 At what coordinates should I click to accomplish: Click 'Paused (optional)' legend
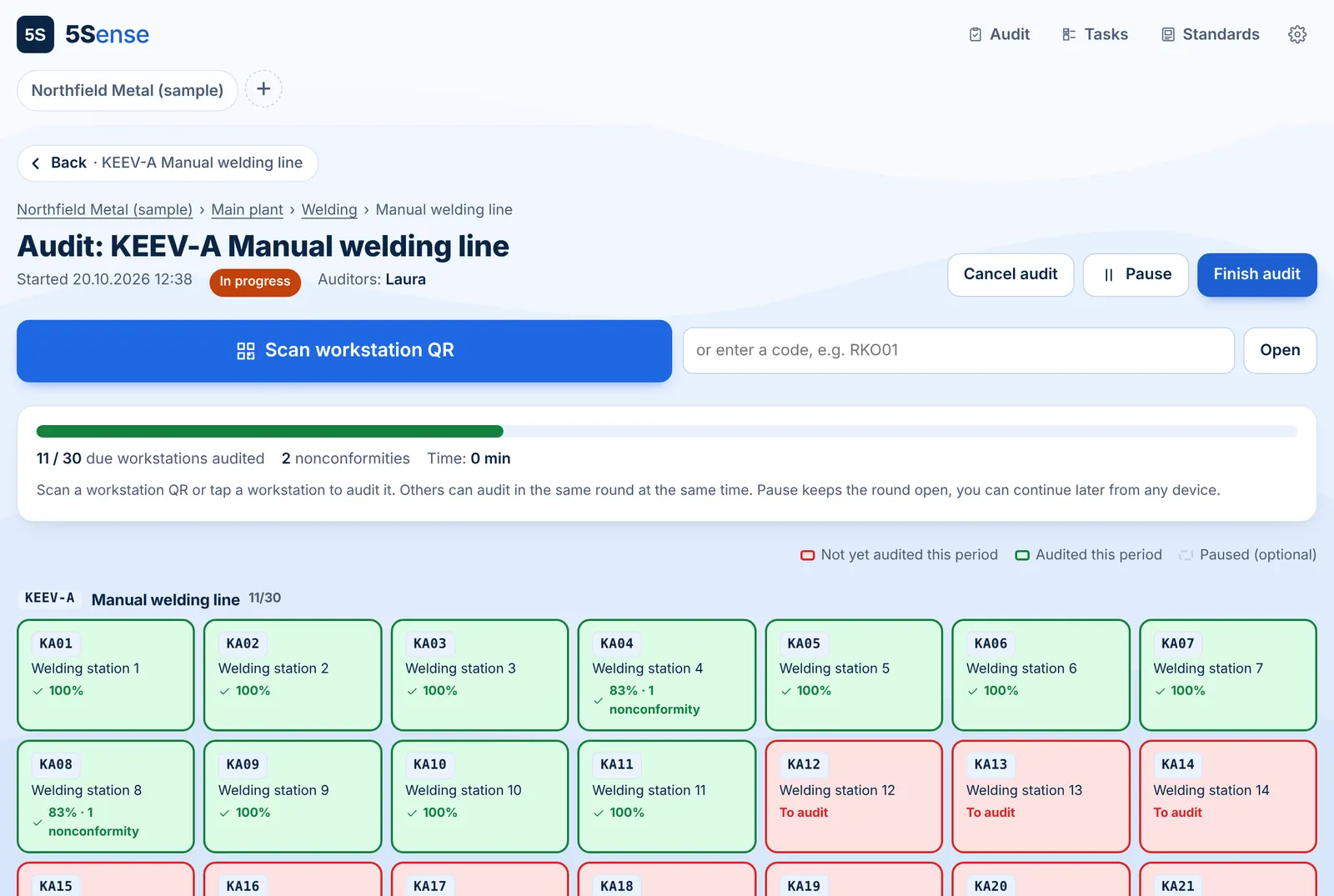(1247, 555)
